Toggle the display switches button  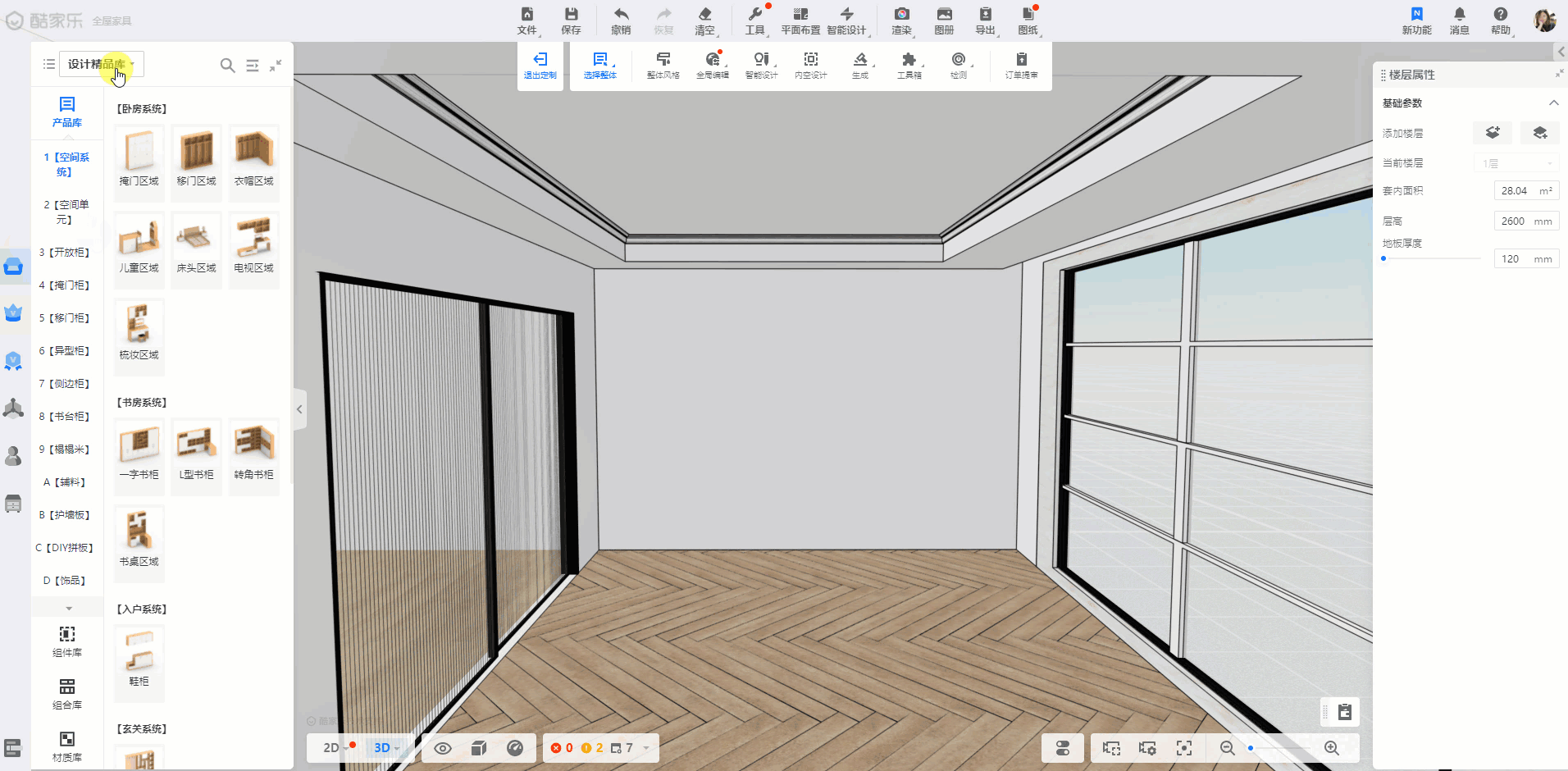(x=1063, y=748)
